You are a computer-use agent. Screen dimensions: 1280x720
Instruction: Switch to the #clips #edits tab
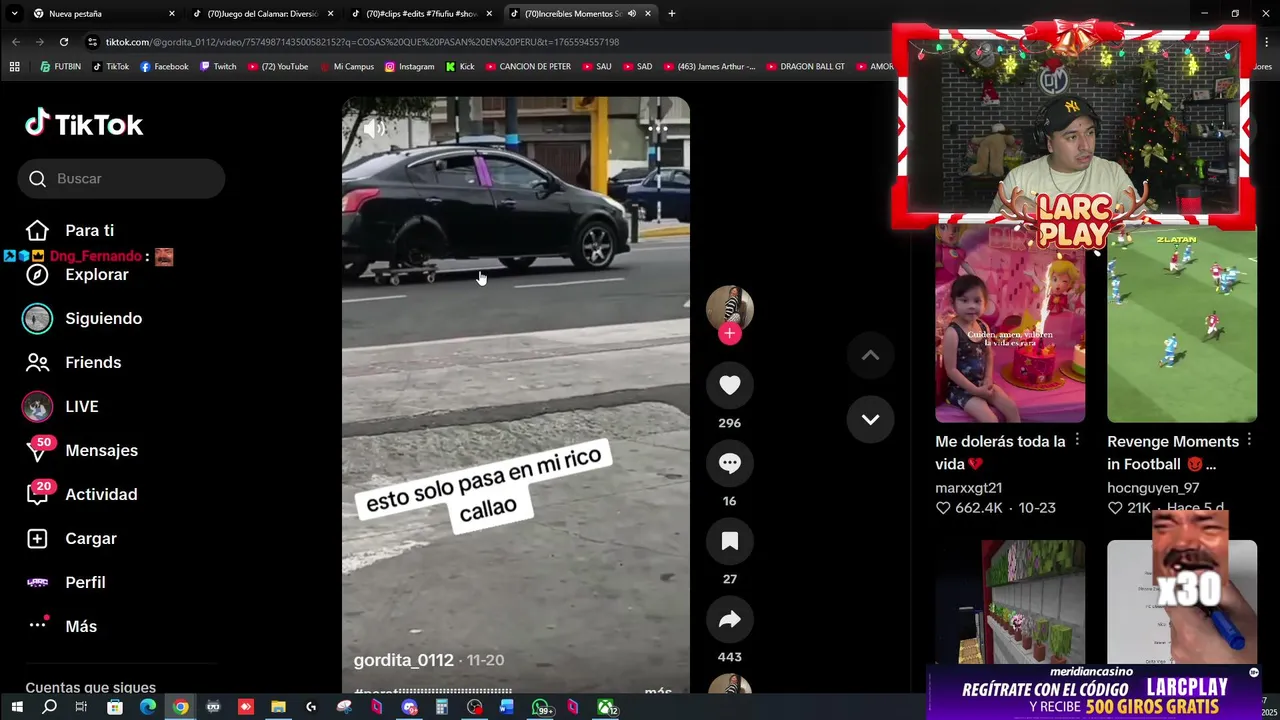(421, 14)
